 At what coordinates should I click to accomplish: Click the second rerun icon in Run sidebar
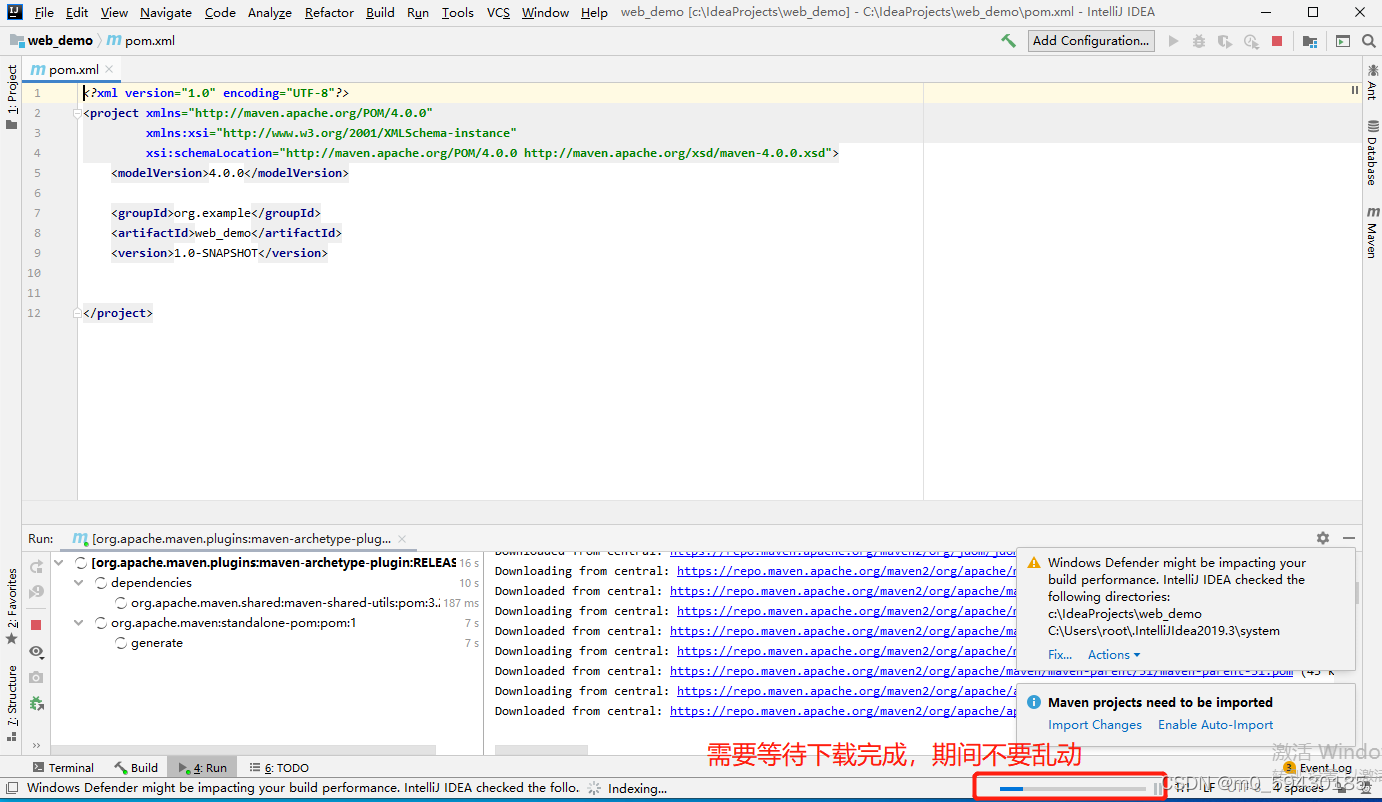point(37,592)
